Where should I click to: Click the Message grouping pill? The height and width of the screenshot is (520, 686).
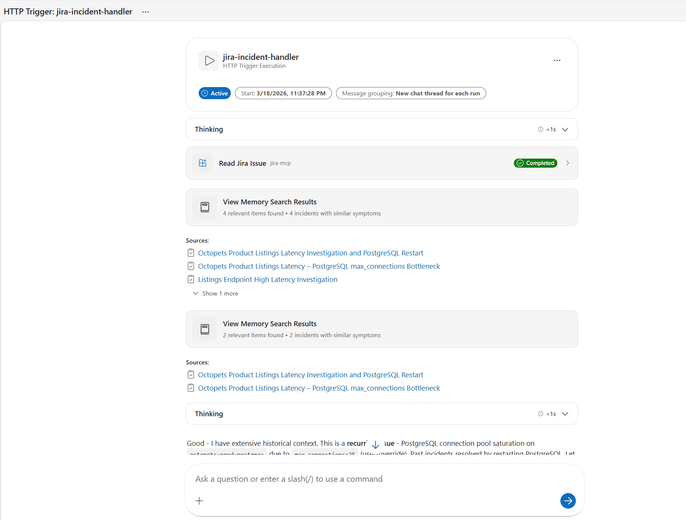click(x=411, y=94)
